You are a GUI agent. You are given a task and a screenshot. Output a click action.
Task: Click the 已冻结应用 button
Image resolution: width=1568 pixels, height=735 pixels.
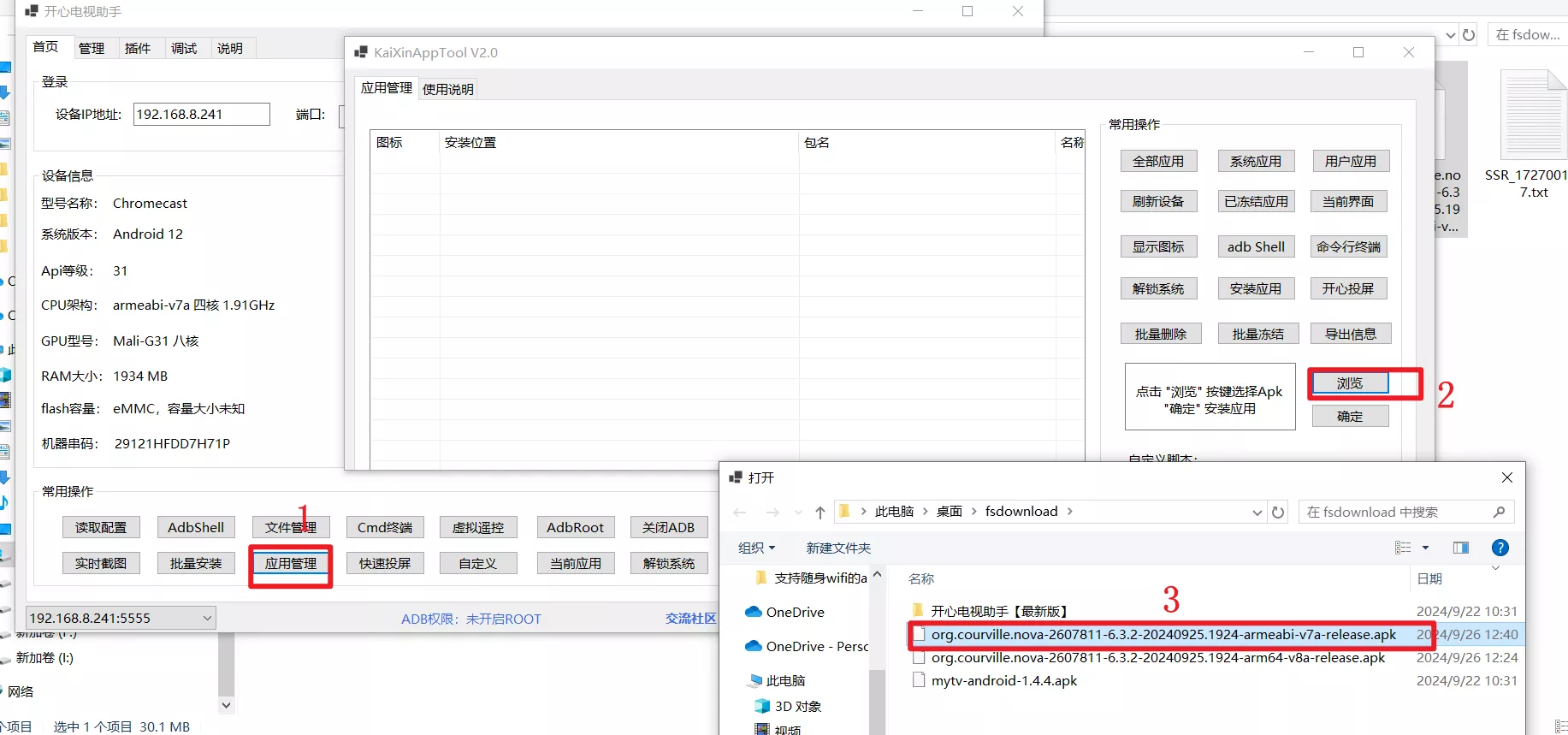point(1256,202)
